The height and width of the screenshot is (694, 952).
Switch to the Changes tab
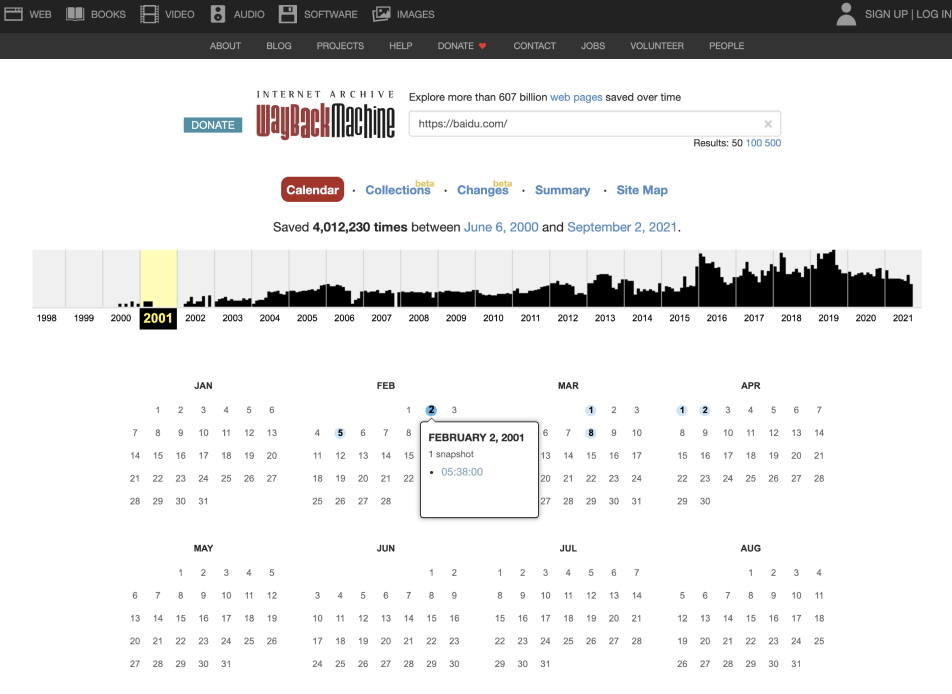pyautogui.click(x=483, y=190)
